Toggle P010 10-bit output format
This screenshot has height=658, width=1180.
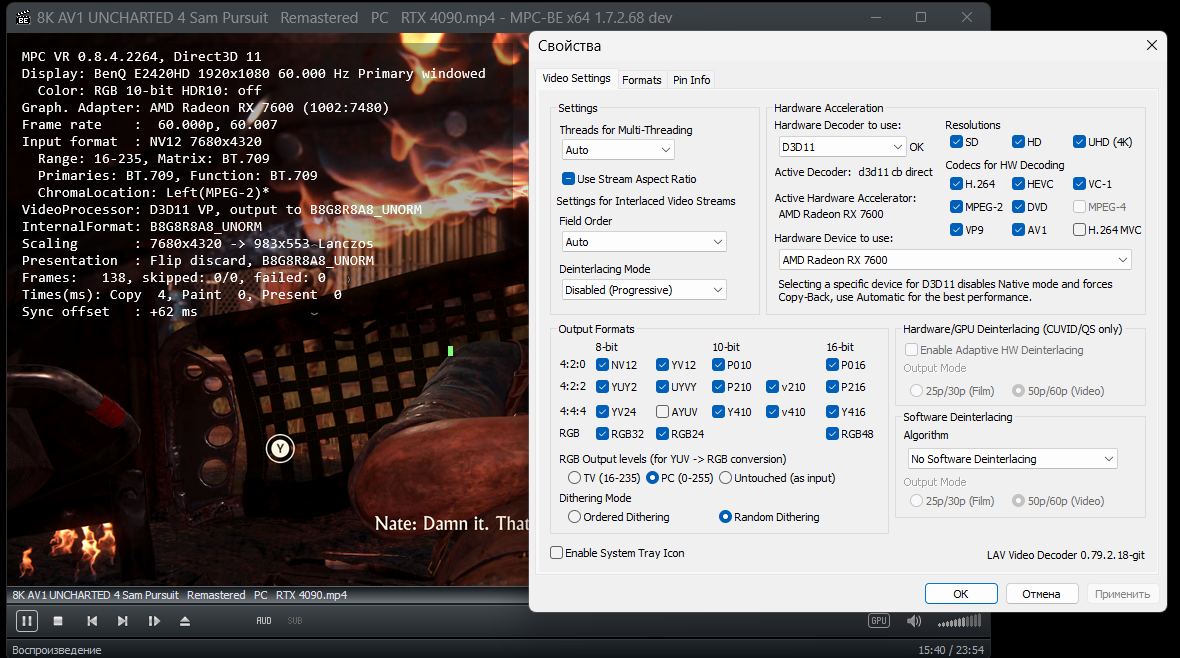(718, 365)
